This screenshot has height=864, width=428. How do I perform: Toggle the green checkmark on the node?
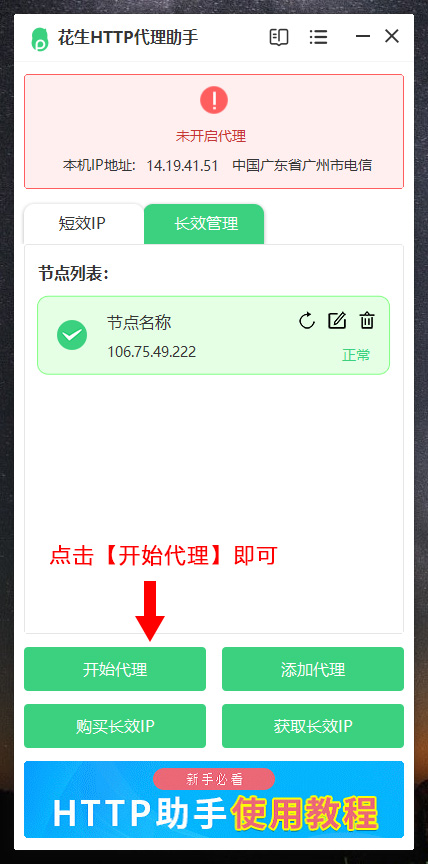point(72,334)
